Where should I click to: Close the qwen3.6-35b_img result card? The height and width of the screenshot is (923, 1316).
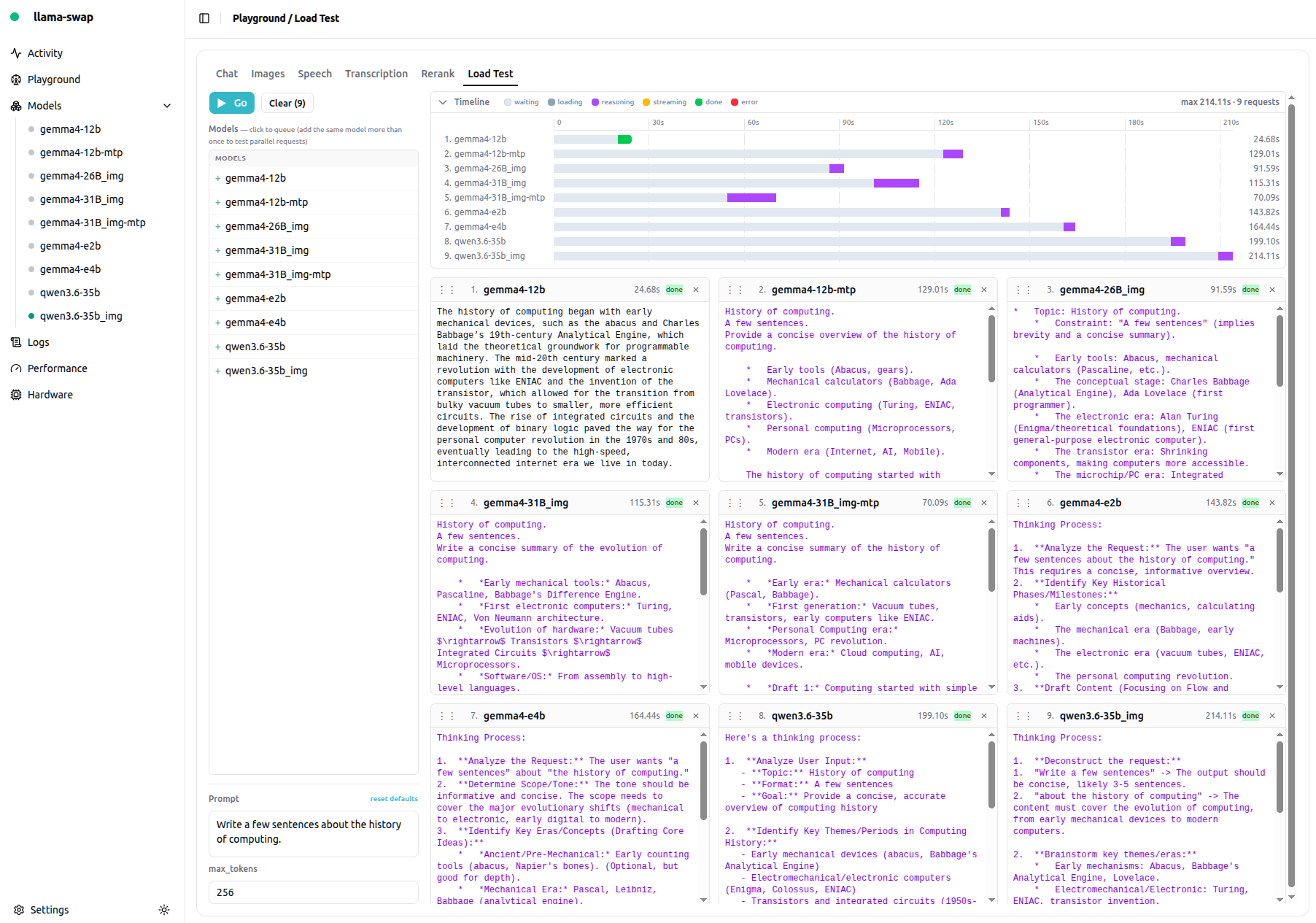pos(1272,716)
